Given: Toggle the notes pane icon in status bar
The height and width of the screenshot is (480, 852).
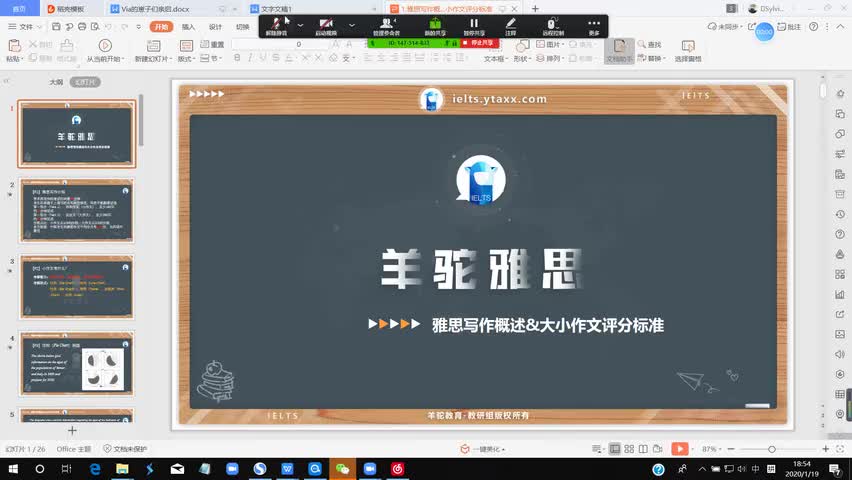Looking at the screenshot, I should tap(596, 449).
